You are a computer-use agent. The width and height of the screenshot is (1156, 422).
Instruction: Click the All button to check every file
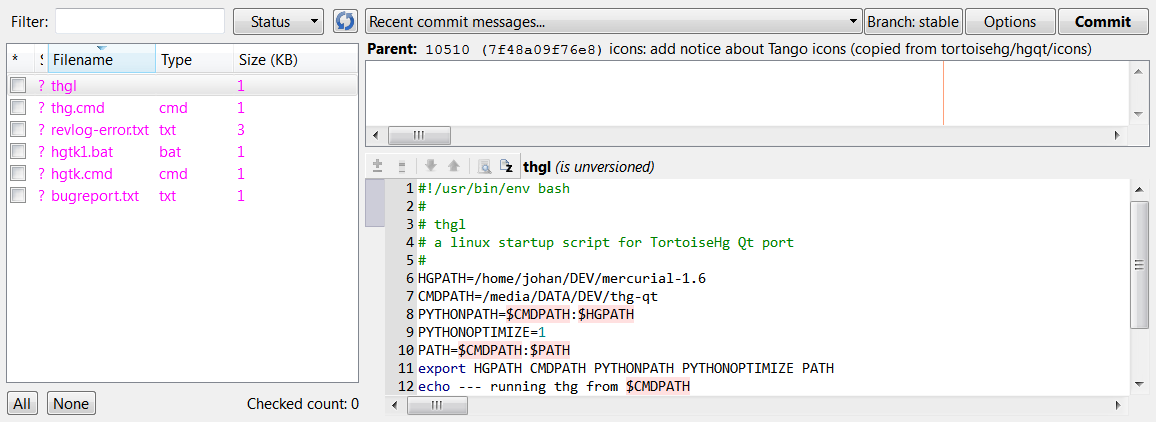coord(22,404)
